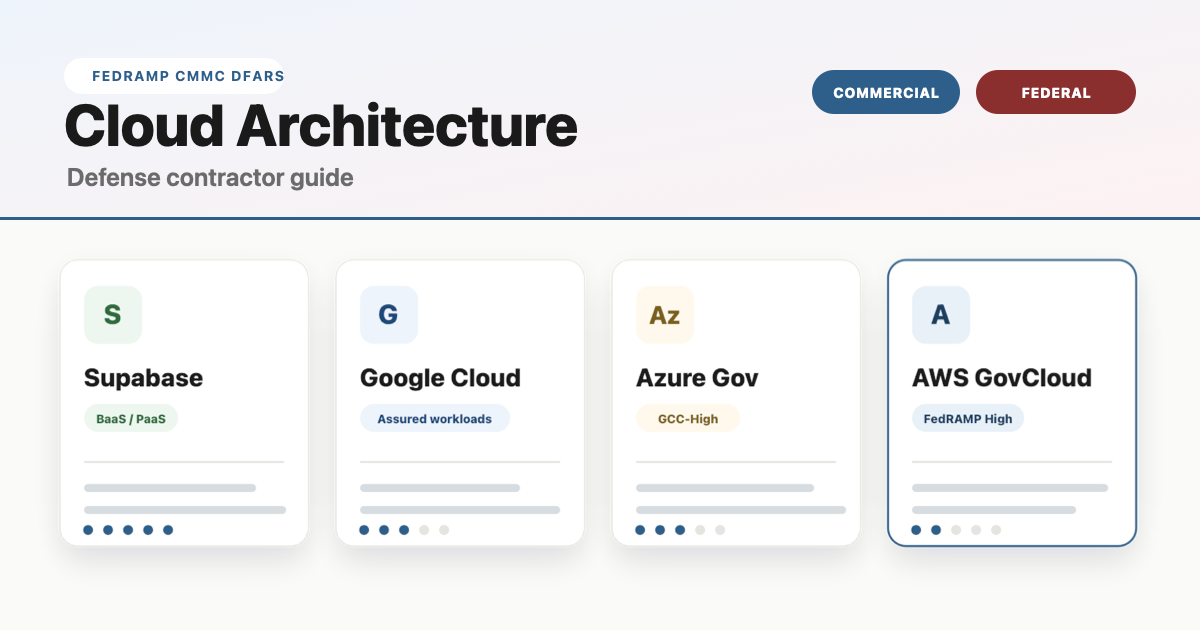The height and width of the screenshot is (630, 1200).
Task: Click the BaaS / PaaS badge on Supabase
Action: pos(131,418)
